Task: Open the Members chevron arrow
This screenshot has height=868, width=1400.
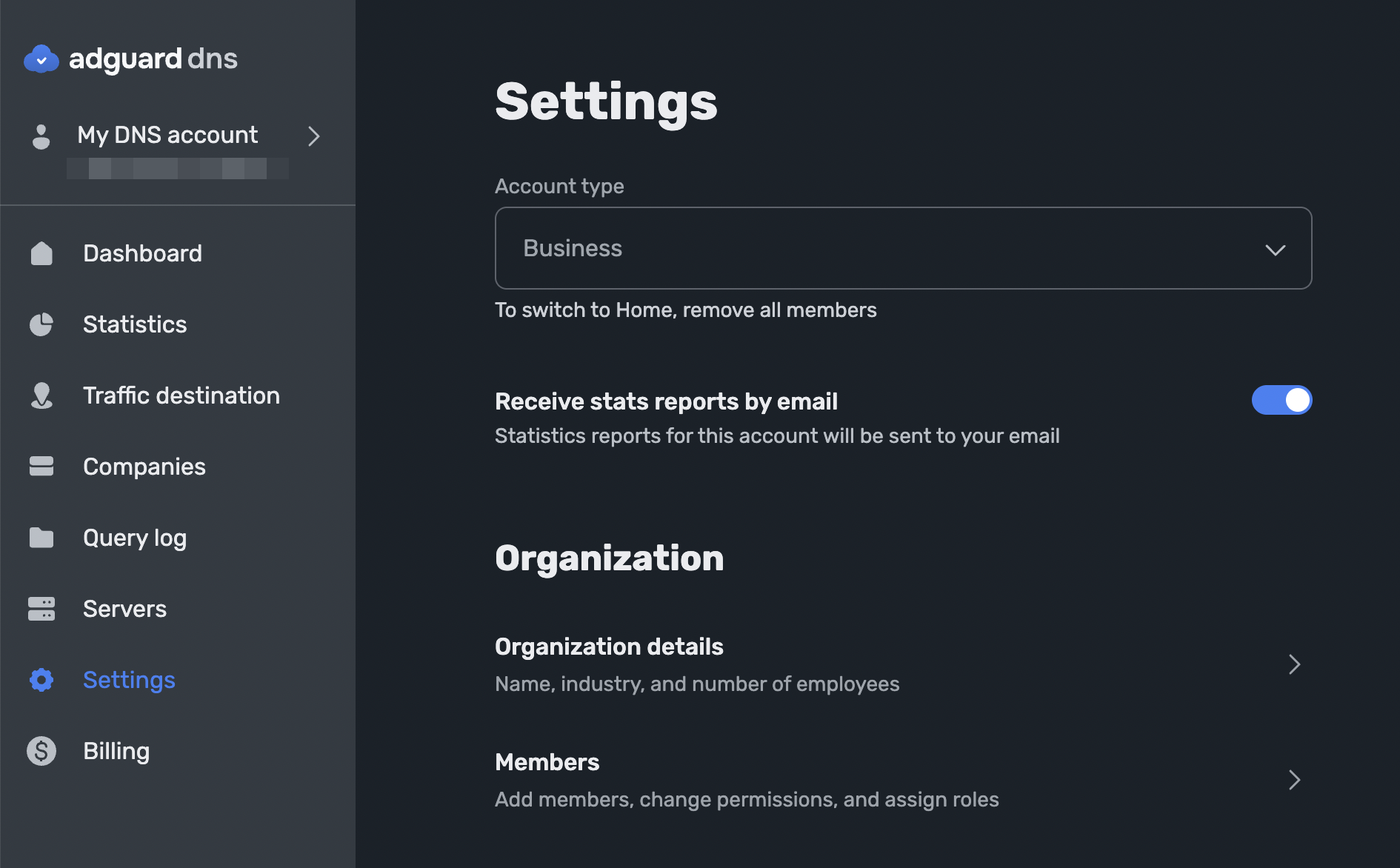Action: pyautogui.click(x=1294, y=780)
